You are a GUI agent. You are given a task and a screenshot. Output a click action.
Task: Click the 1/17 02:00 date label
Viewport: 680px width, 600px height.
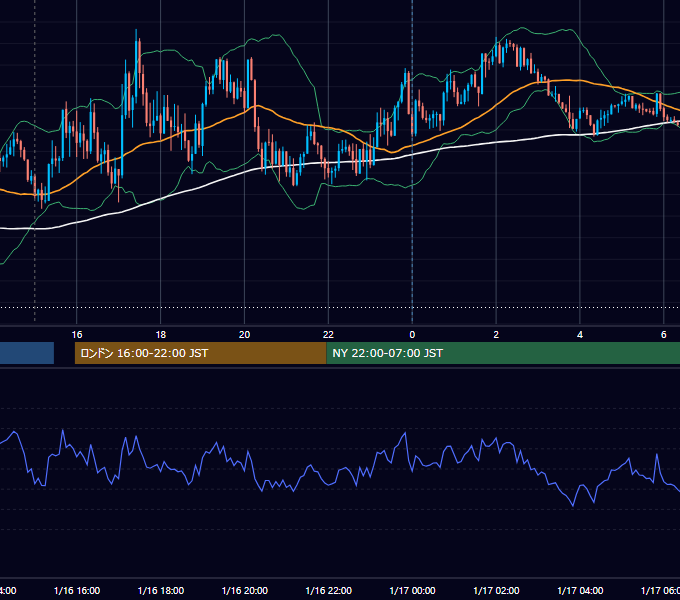pyautogui.click(x=496, y=590)
